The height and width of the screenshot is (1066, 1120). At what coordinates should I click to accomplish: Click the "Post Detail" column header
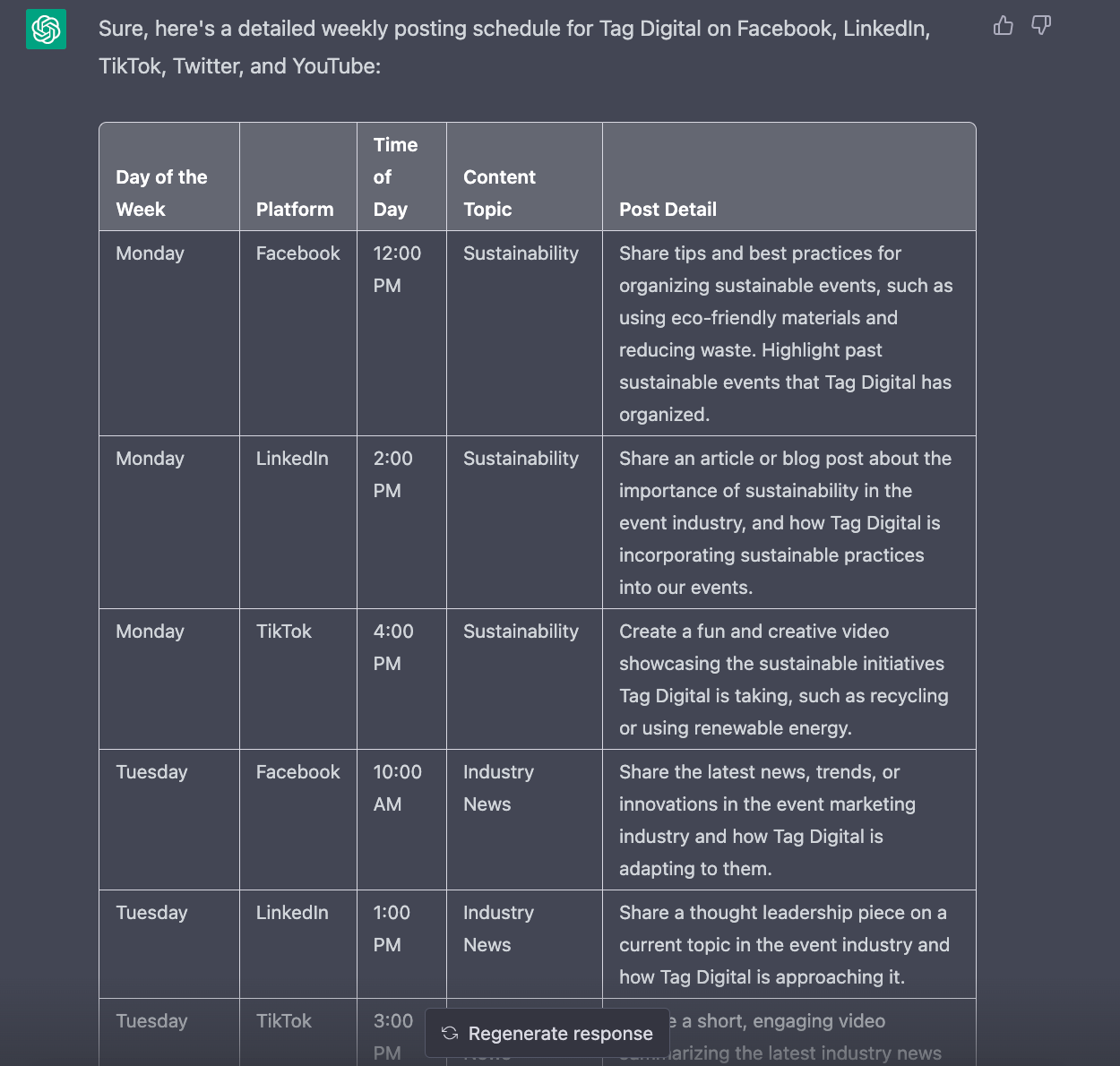click(x=668, y=209)
